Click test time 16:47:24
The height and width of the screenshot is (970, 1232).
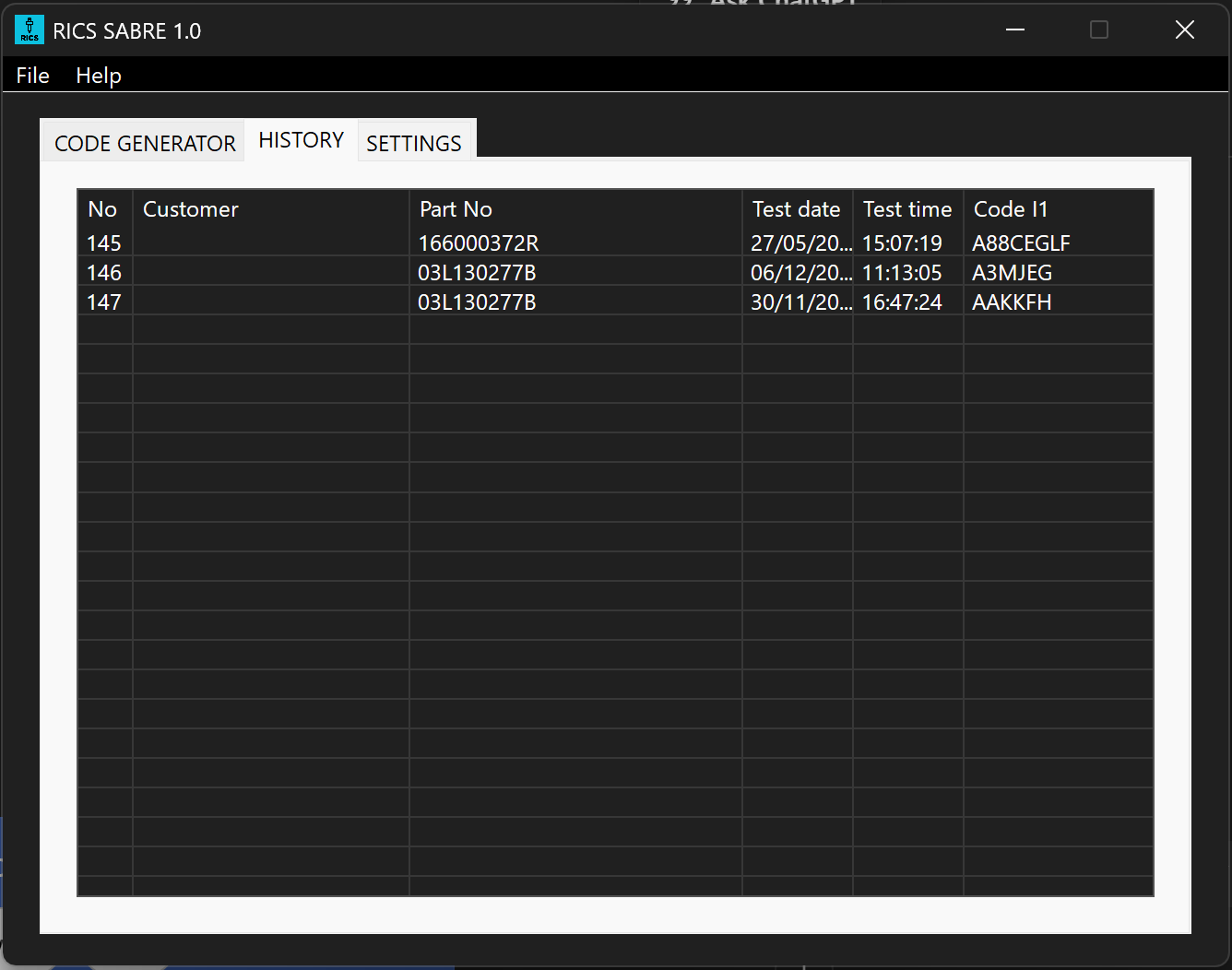click(x=902, y=302)
